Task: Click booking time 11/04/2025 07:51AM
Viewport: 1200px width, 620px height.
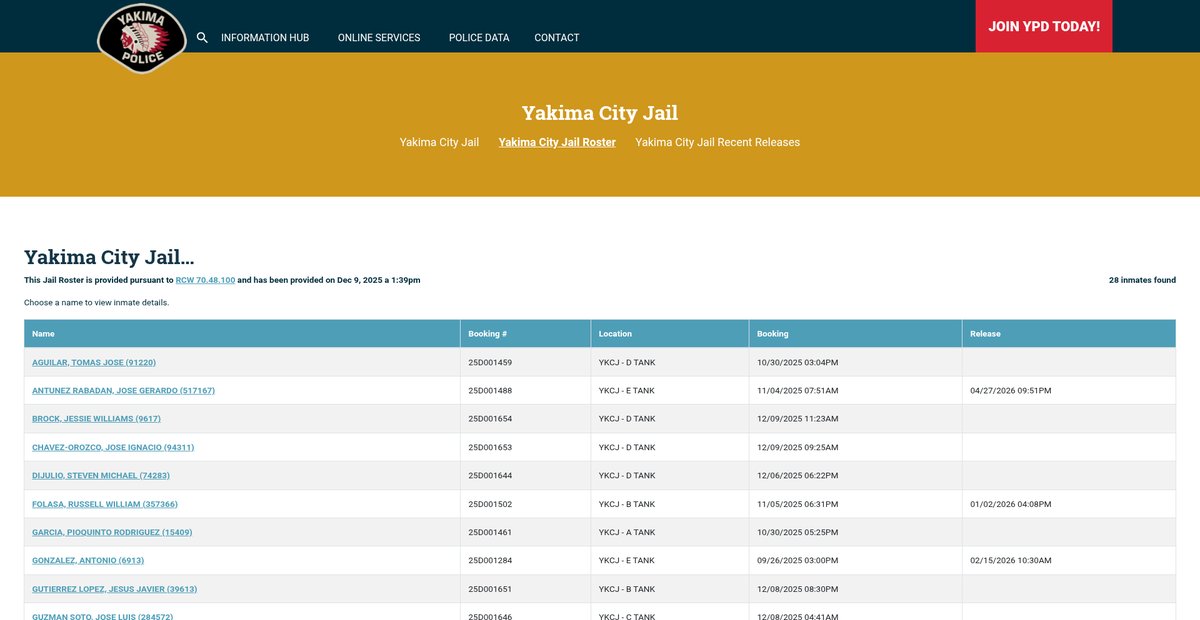Action: pyautogui.click(x=798, y=390)
